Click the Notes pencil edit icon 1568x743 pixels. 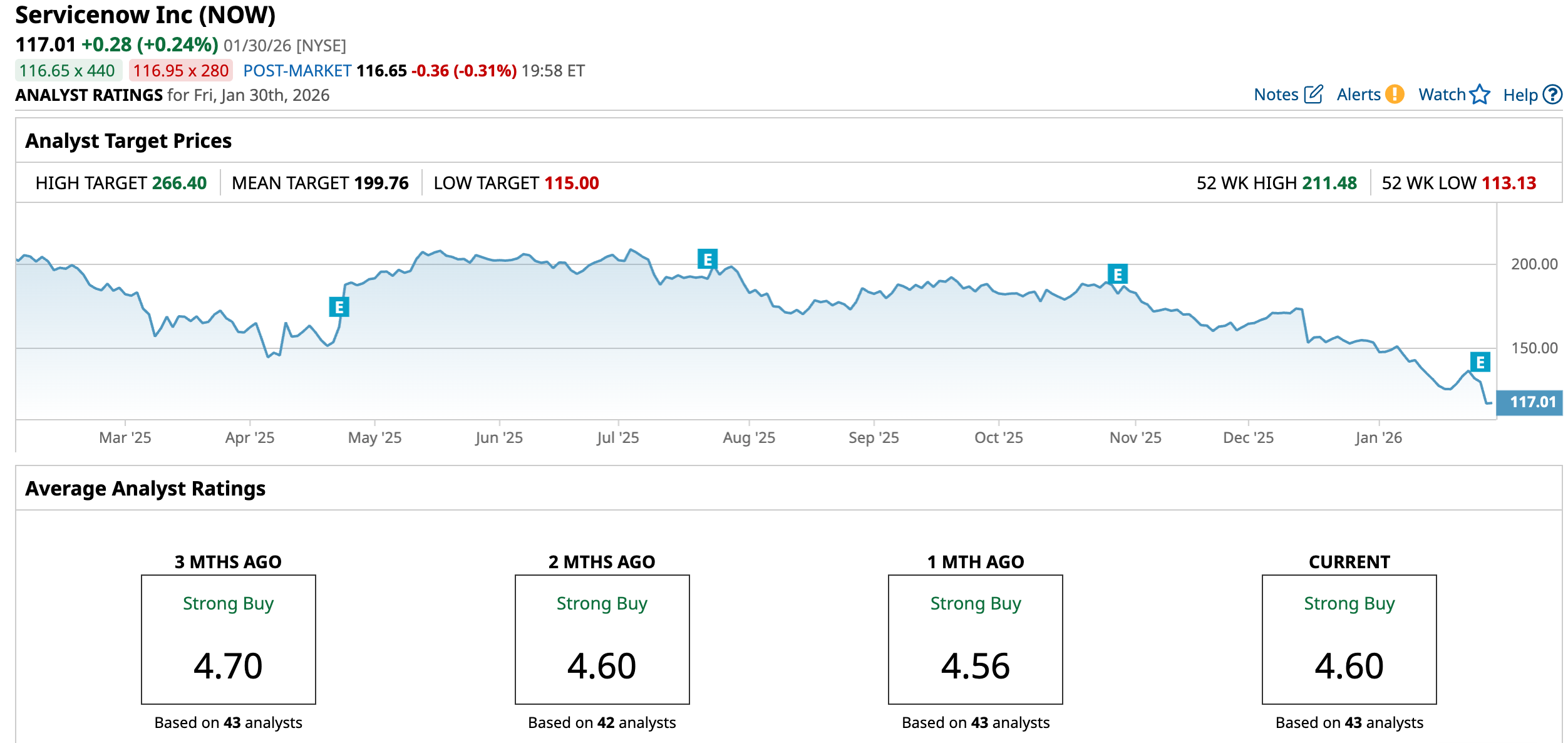pyautogui.click(x=1313, y=95)
